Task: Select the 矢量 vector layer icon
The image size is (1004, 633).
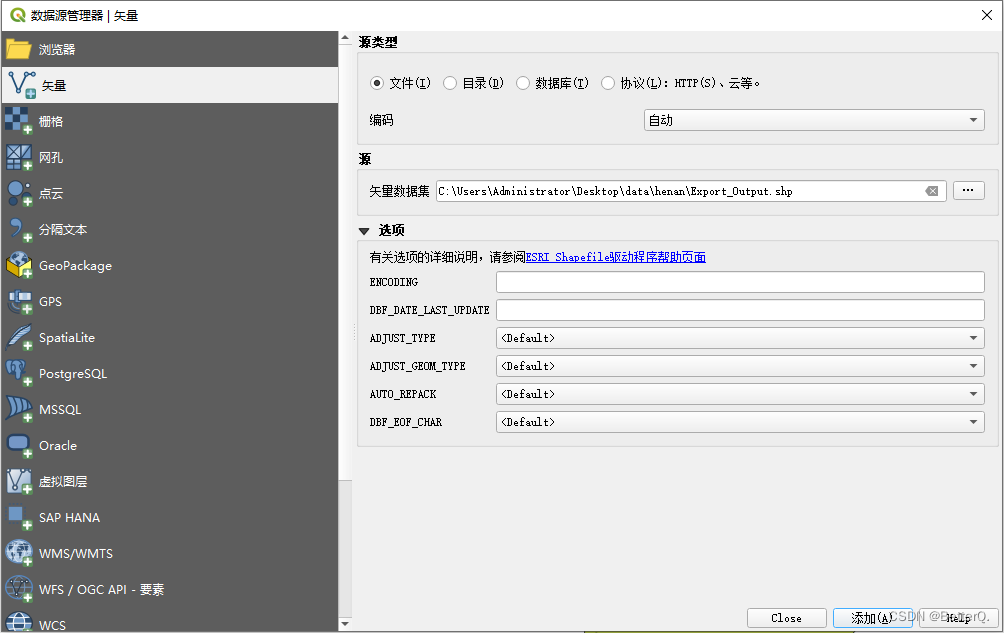Action: 22,85
